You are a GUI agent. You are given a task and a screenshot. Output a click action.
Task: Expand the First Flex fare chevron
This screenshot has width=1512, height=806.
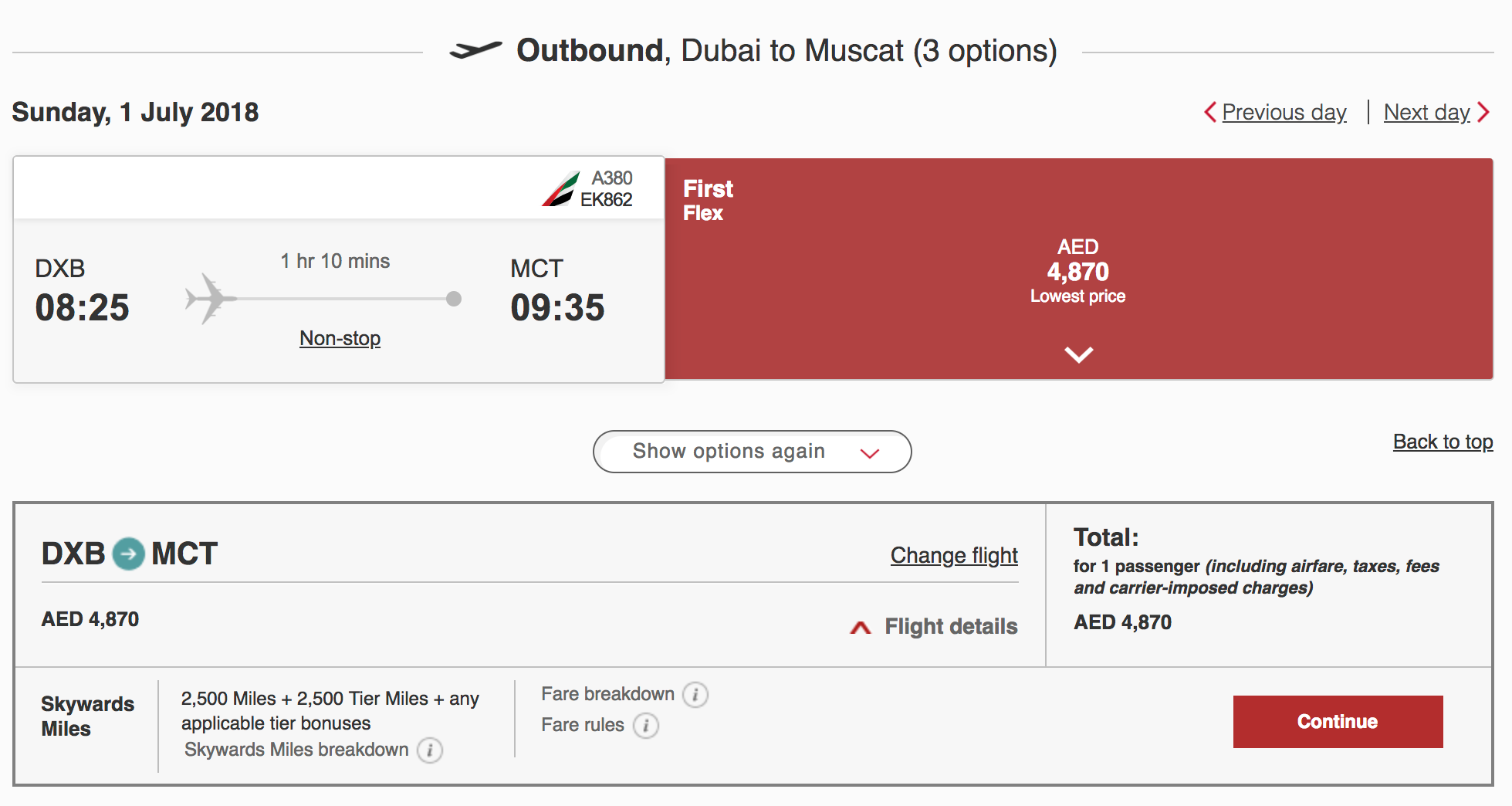[1078, 354]
